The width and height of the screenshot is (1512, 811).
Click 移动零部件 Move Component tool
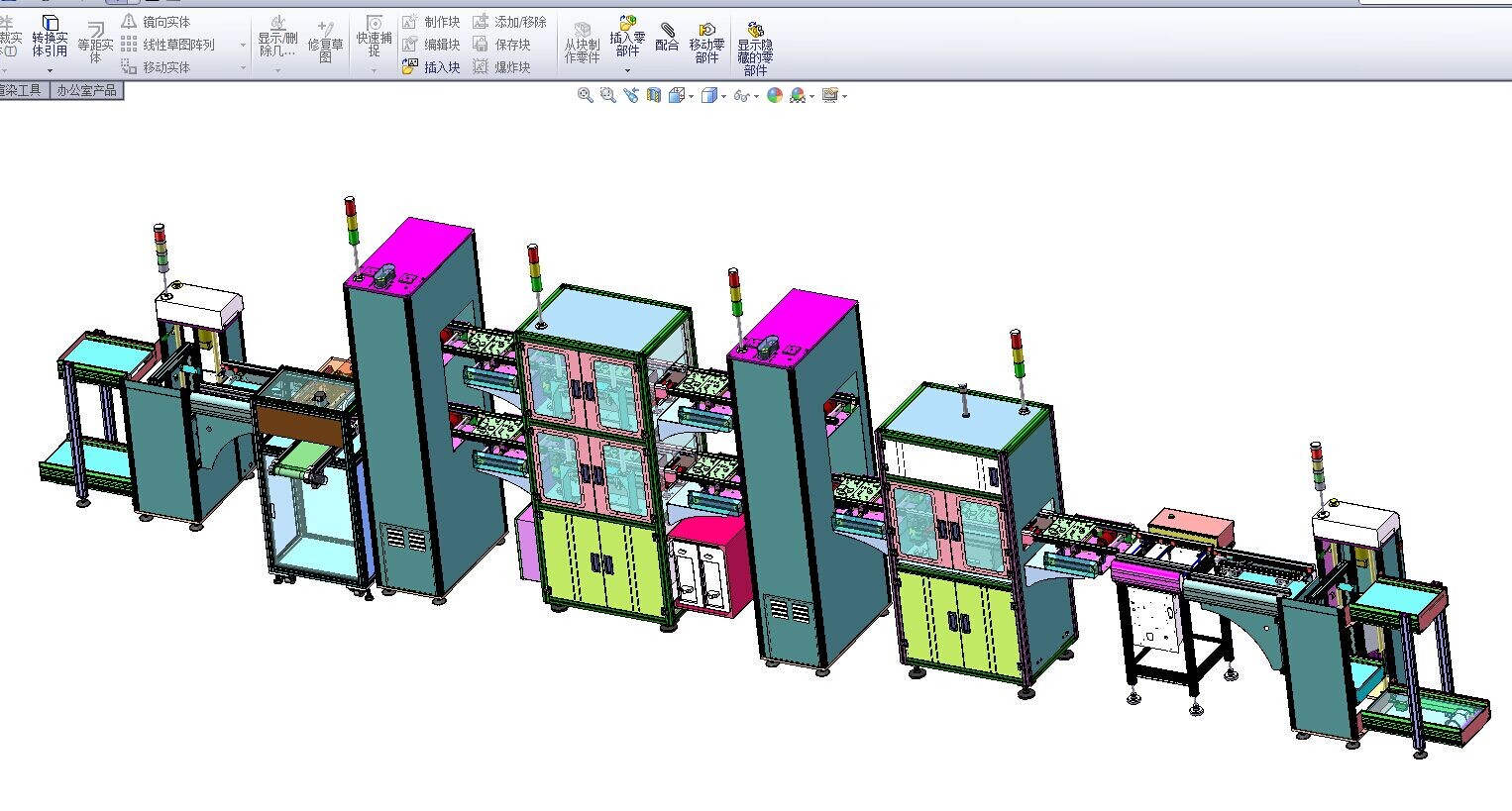point(706,44)
